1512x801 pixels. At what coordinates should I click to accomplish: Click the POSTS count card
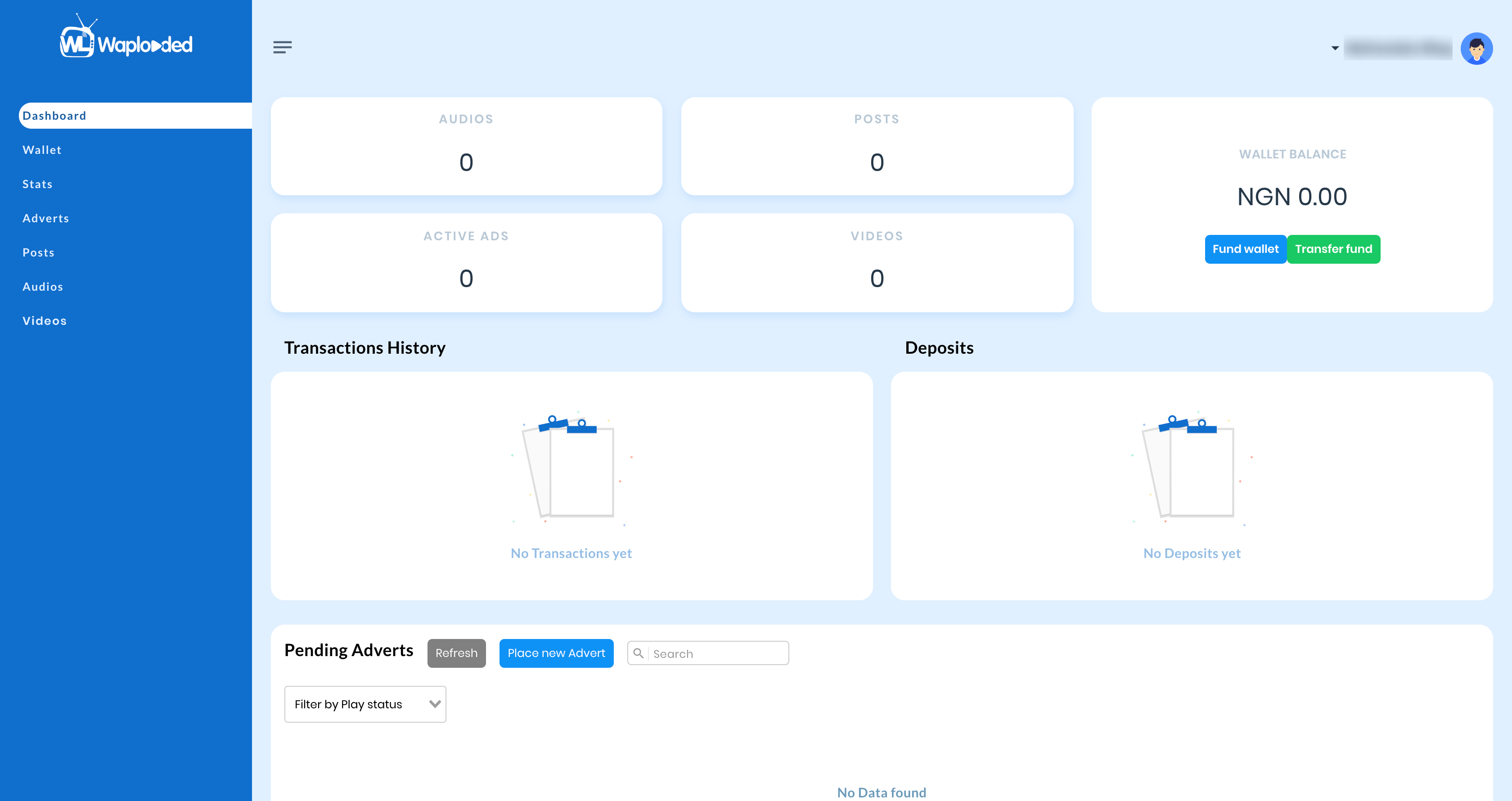pos(877,146)
